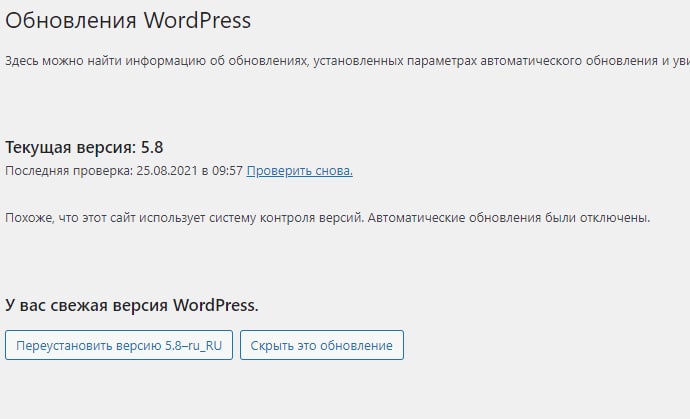The height and width of the screenshot is (419, 690).
Task: Click the 'У вас свежая версия WordPress.' heading
Action: tap(132, 305)
